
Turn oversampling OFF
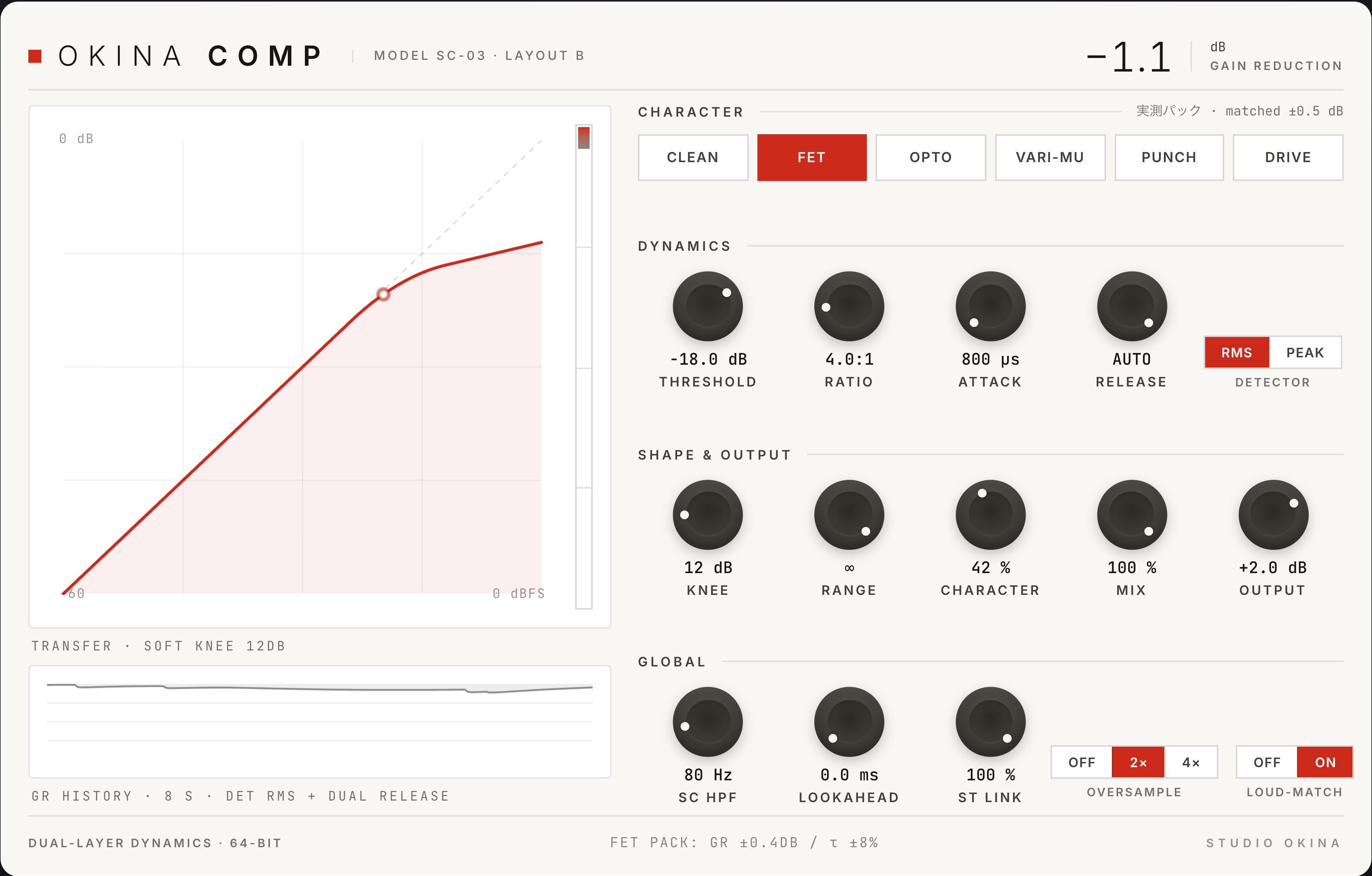pyautogui.click(x=1081, y=762)
